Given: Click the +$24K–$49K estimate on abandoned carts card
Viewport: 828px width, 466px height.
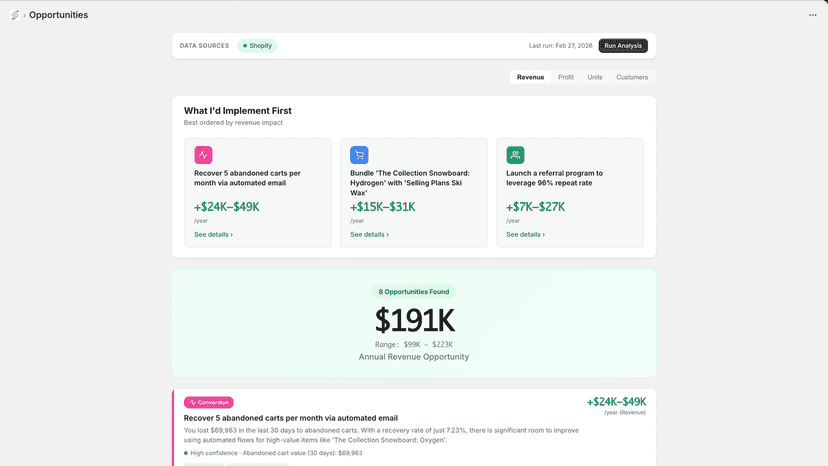Looking at the screenshot, I should tap(227, 207).
